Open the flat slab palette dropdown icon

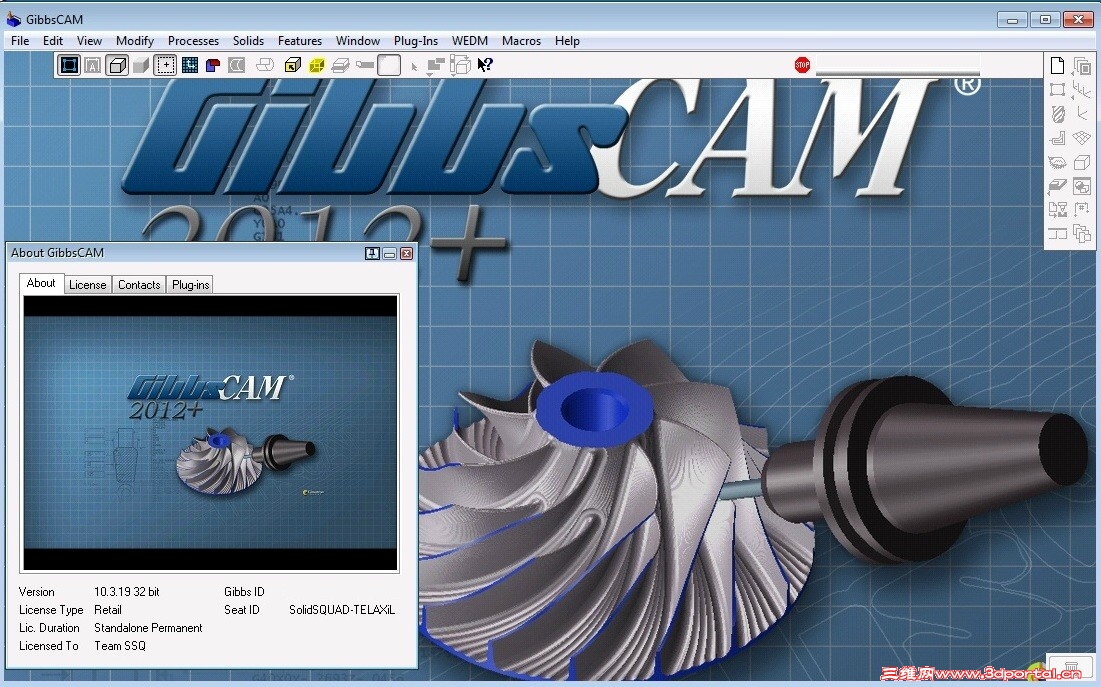coord(1057,186)
